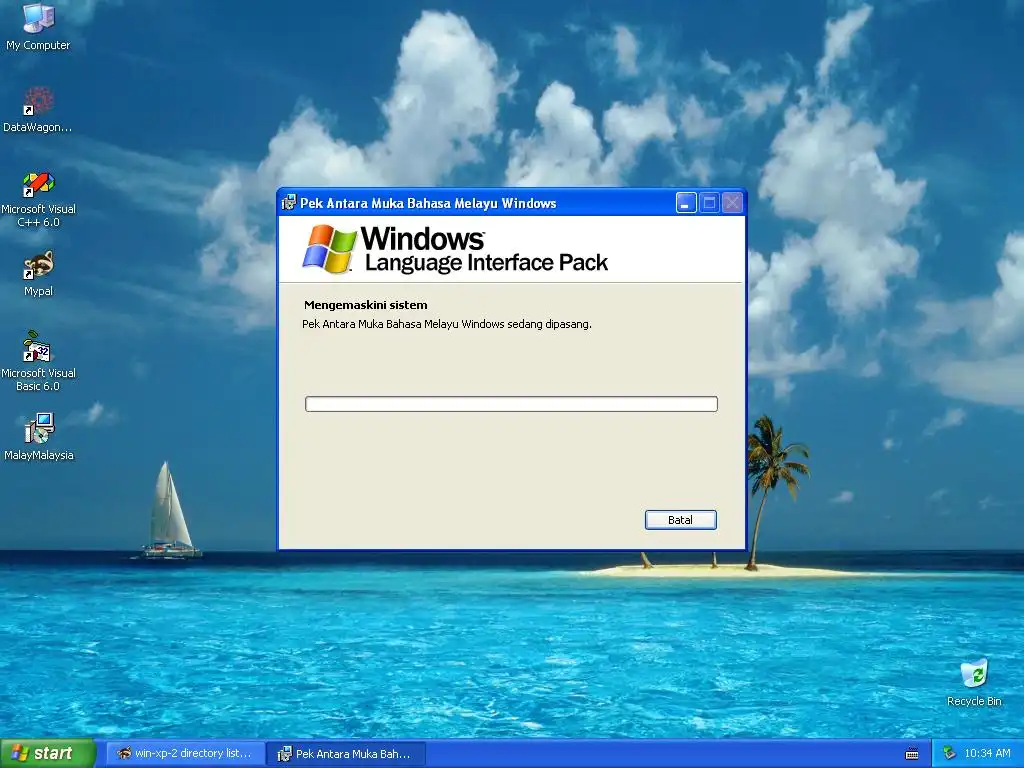Open the My Computer desktop icon
The image size is (1024, 768).
(x=38, y=26)
